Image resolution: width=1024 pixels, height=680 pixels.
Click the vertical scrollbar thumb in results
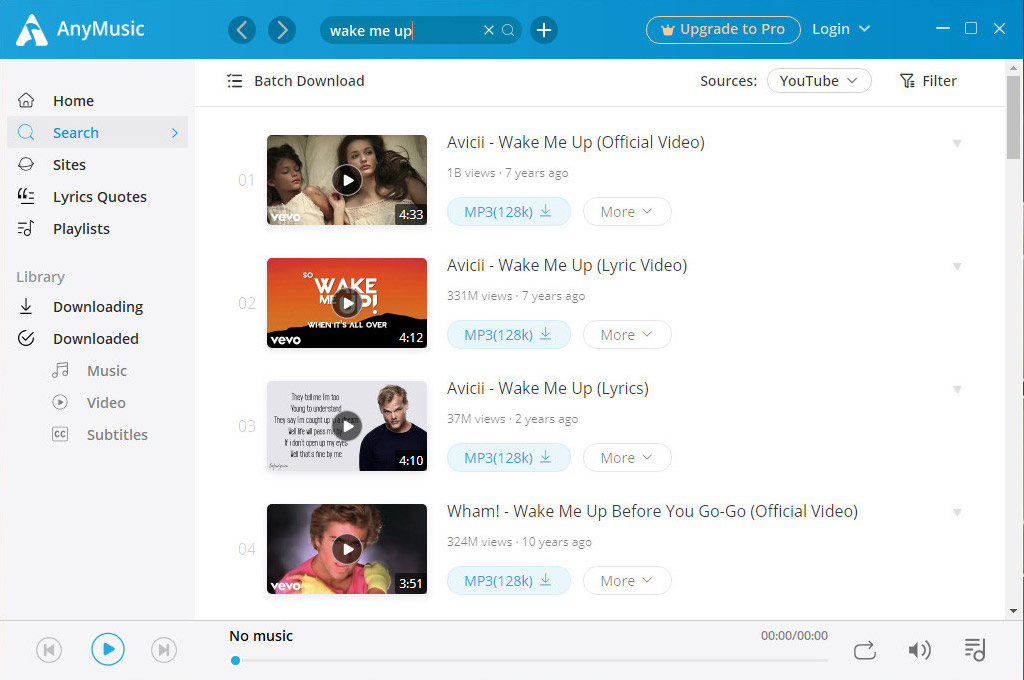[x=1014, y=117]
